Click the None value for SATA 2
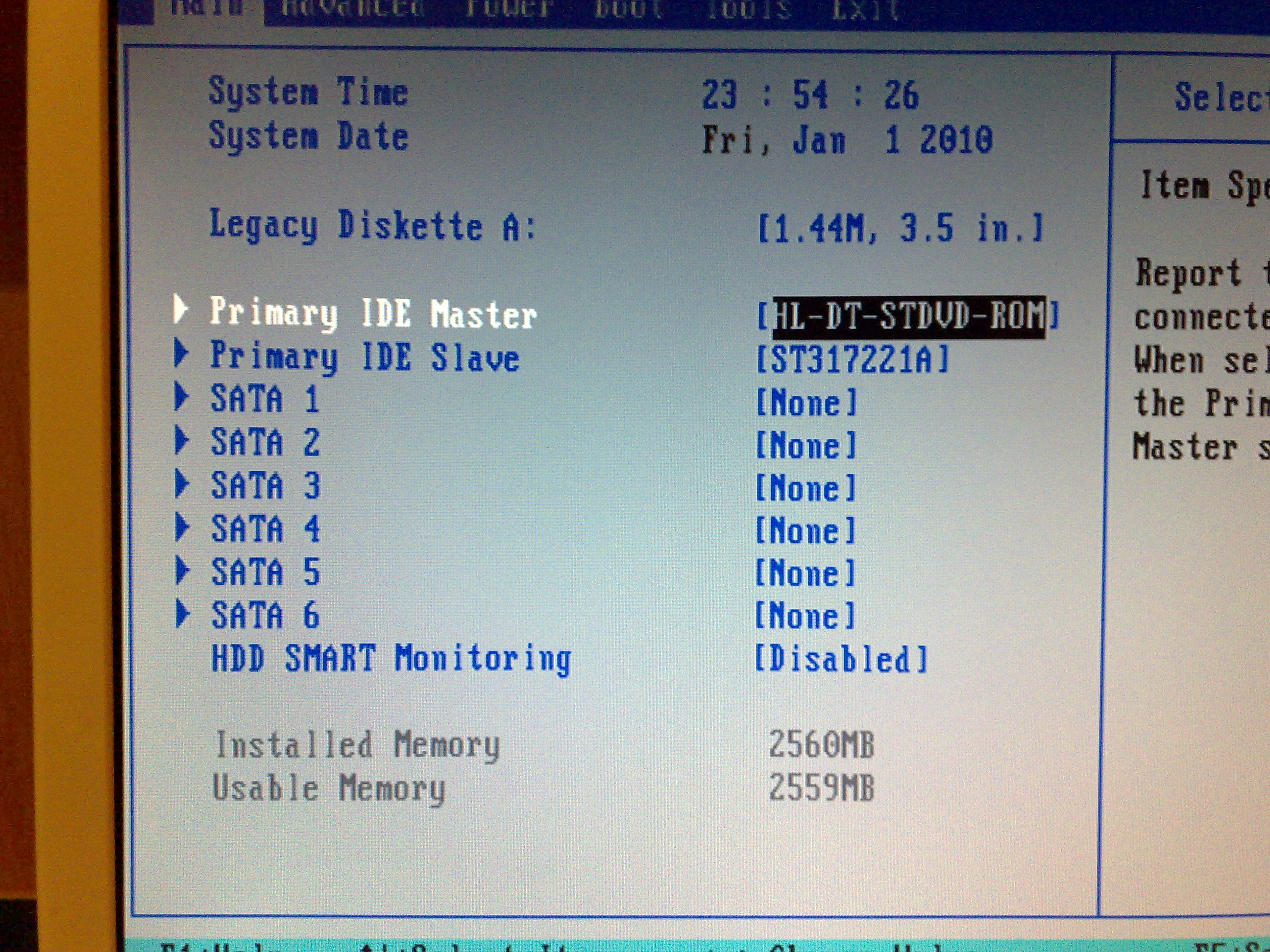 point(806,445)
